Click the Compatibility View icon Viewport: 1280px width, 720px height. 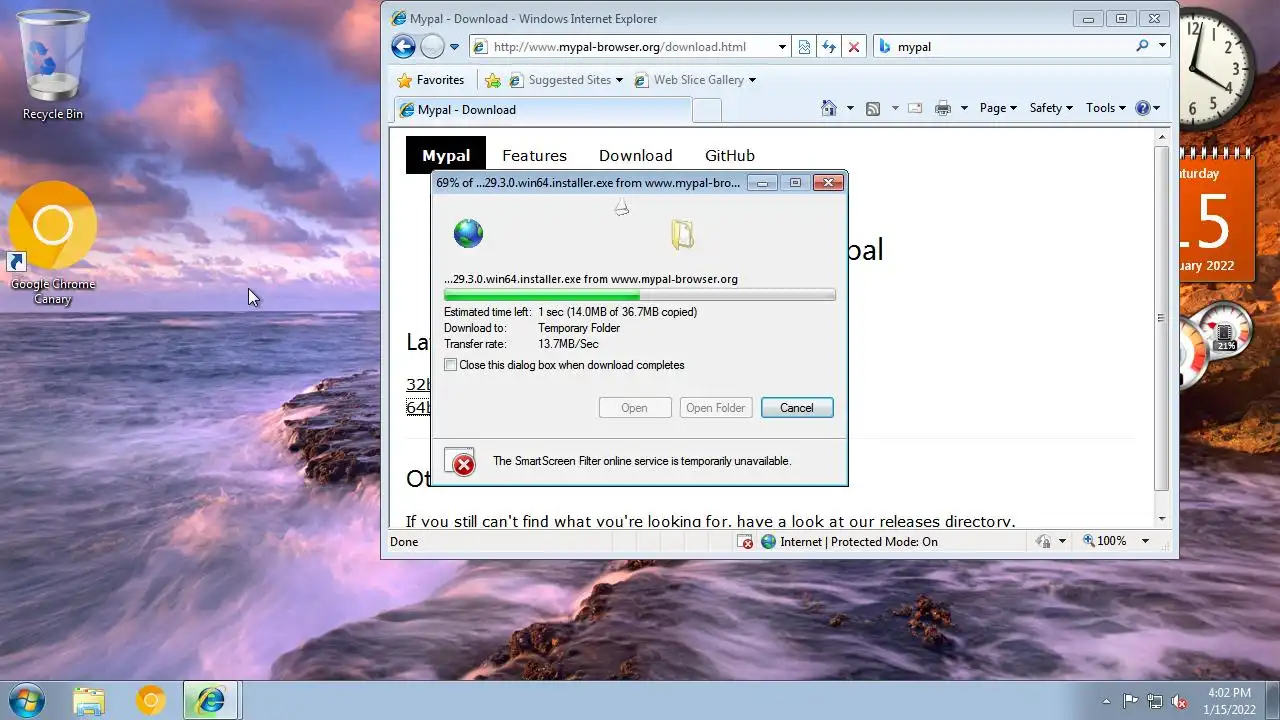[x=804, y=47]
